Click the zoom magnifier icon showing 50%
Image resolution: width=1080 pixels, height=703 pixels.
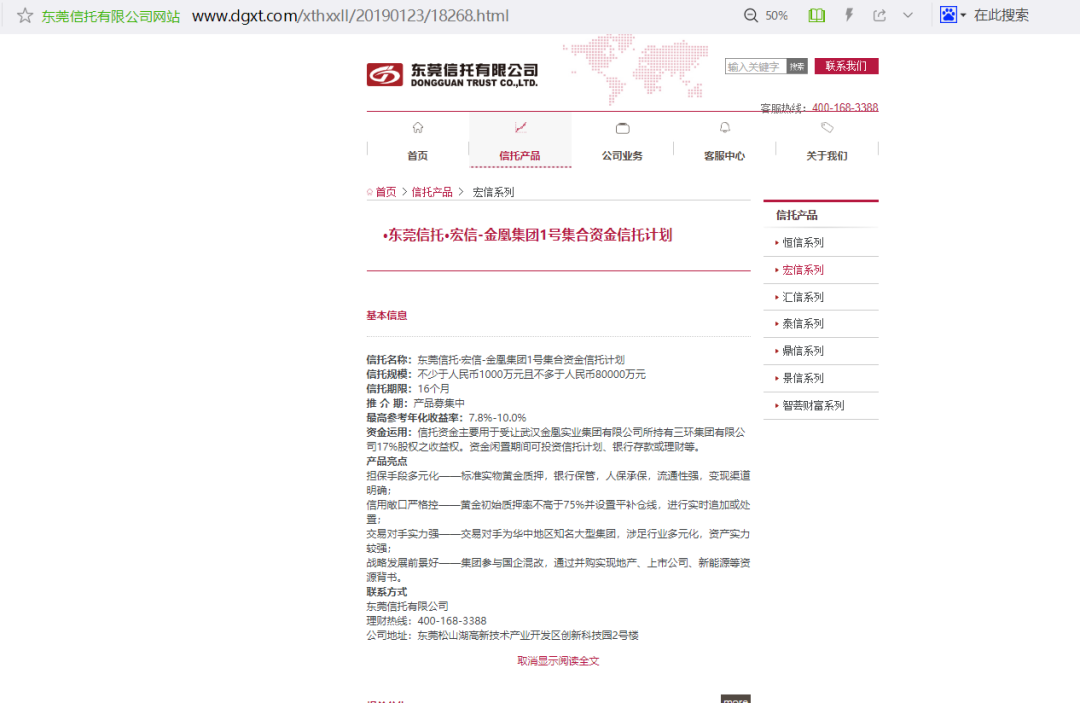pyautogui.click(x=751, y=16)
